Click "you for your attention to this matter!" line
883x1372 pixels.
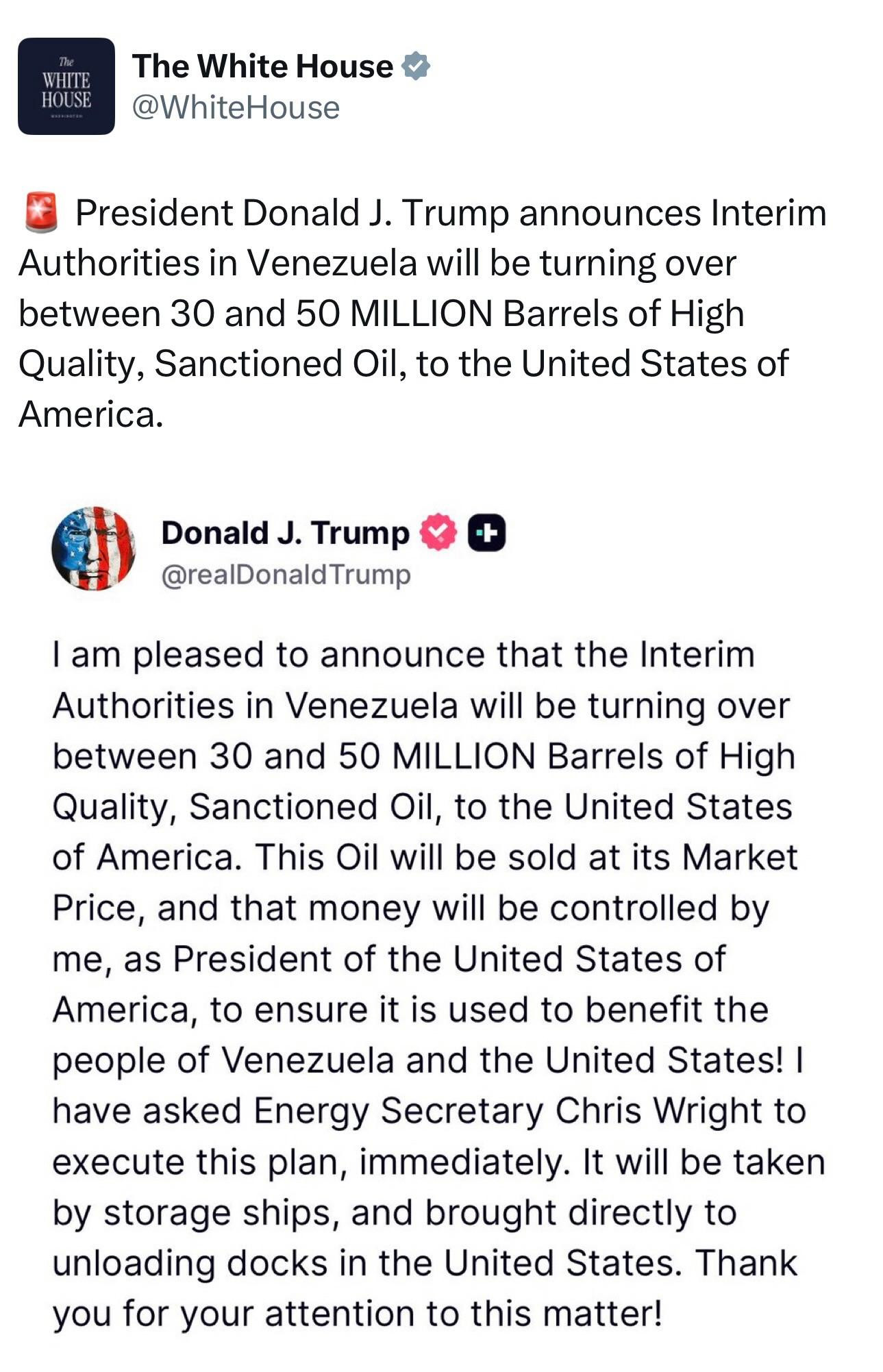point(357,1313)
